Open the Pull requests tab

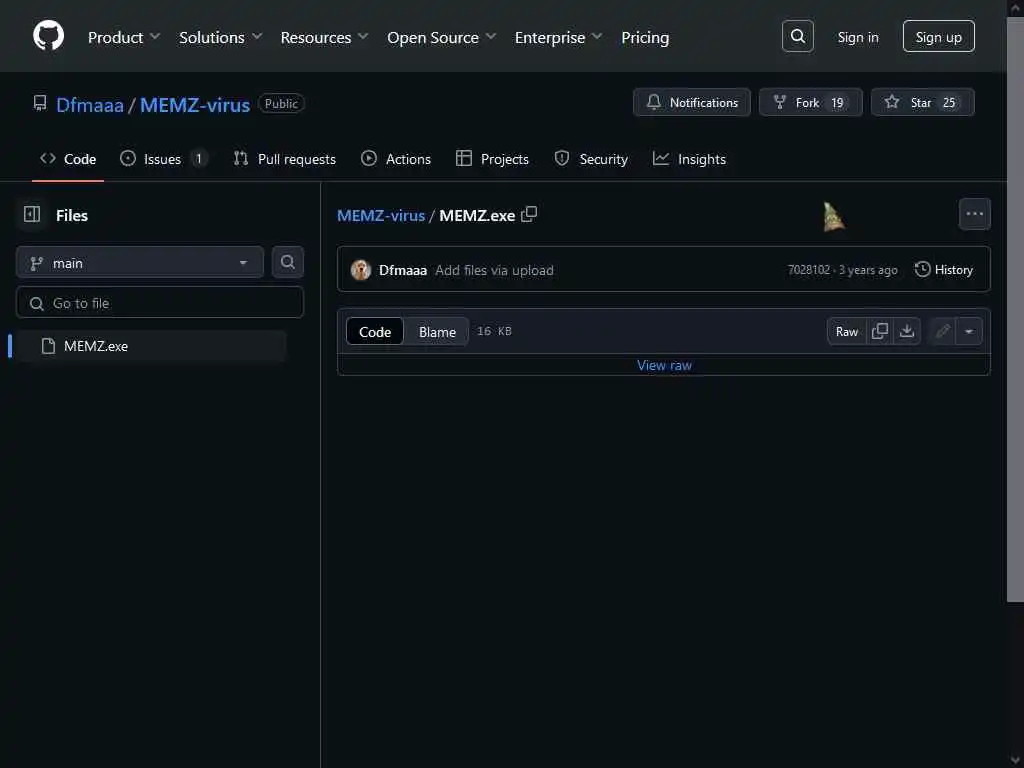tap(285, 159)
